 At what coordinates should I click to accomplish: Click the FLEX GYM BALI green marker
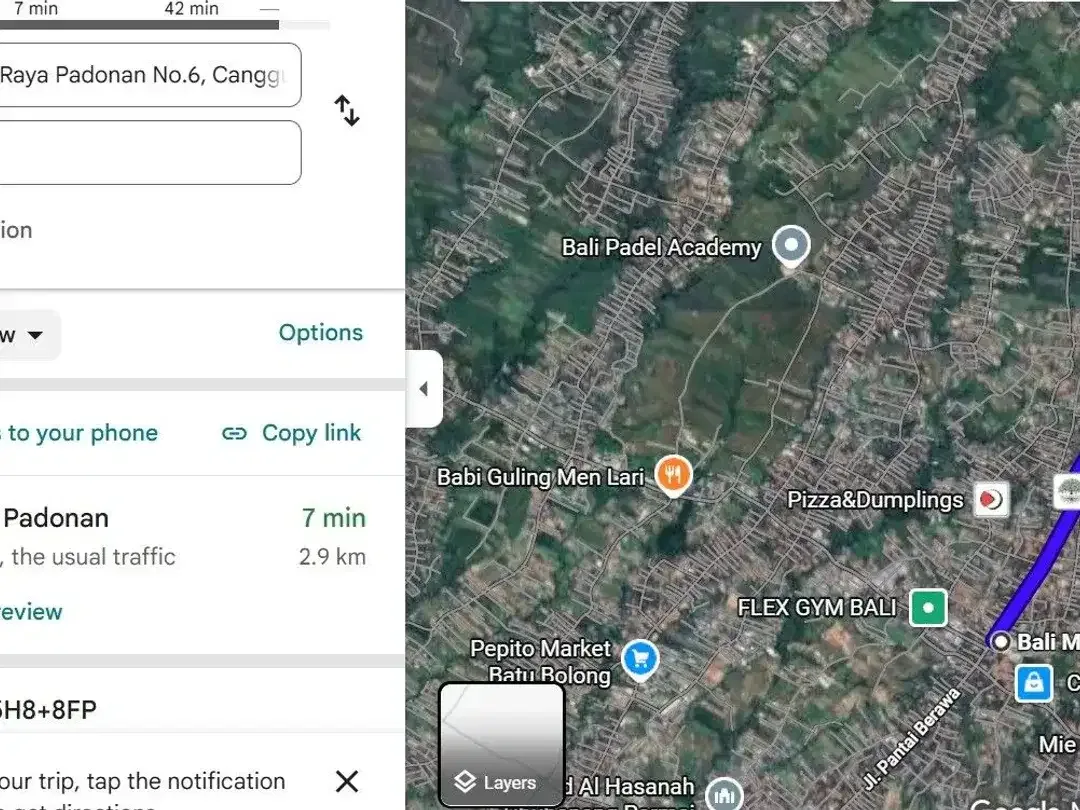(x=928, y=608)
